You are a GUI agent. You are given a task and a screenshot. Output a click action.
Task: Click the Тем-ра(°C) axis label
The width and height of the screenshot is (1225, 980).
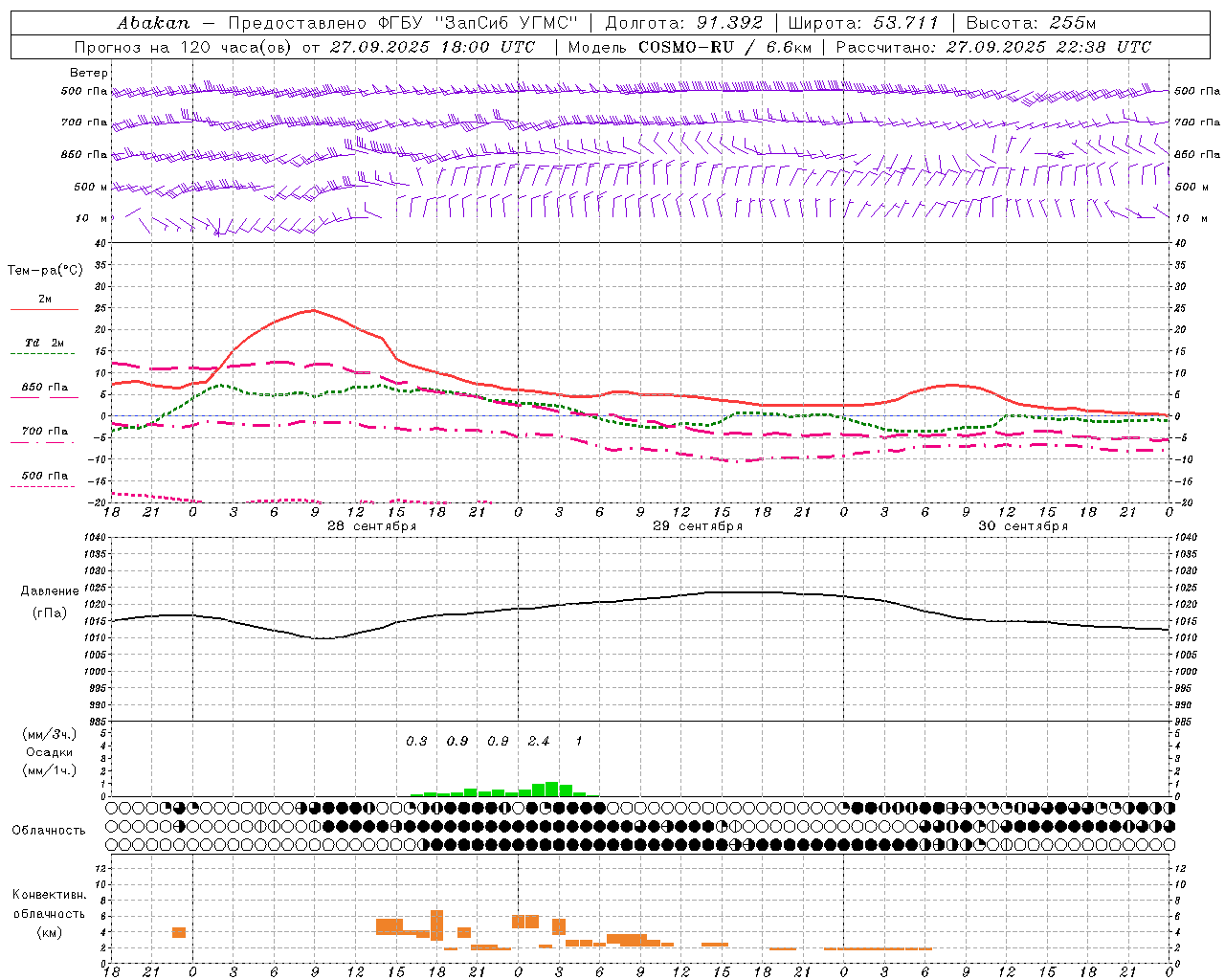(45, 271)
